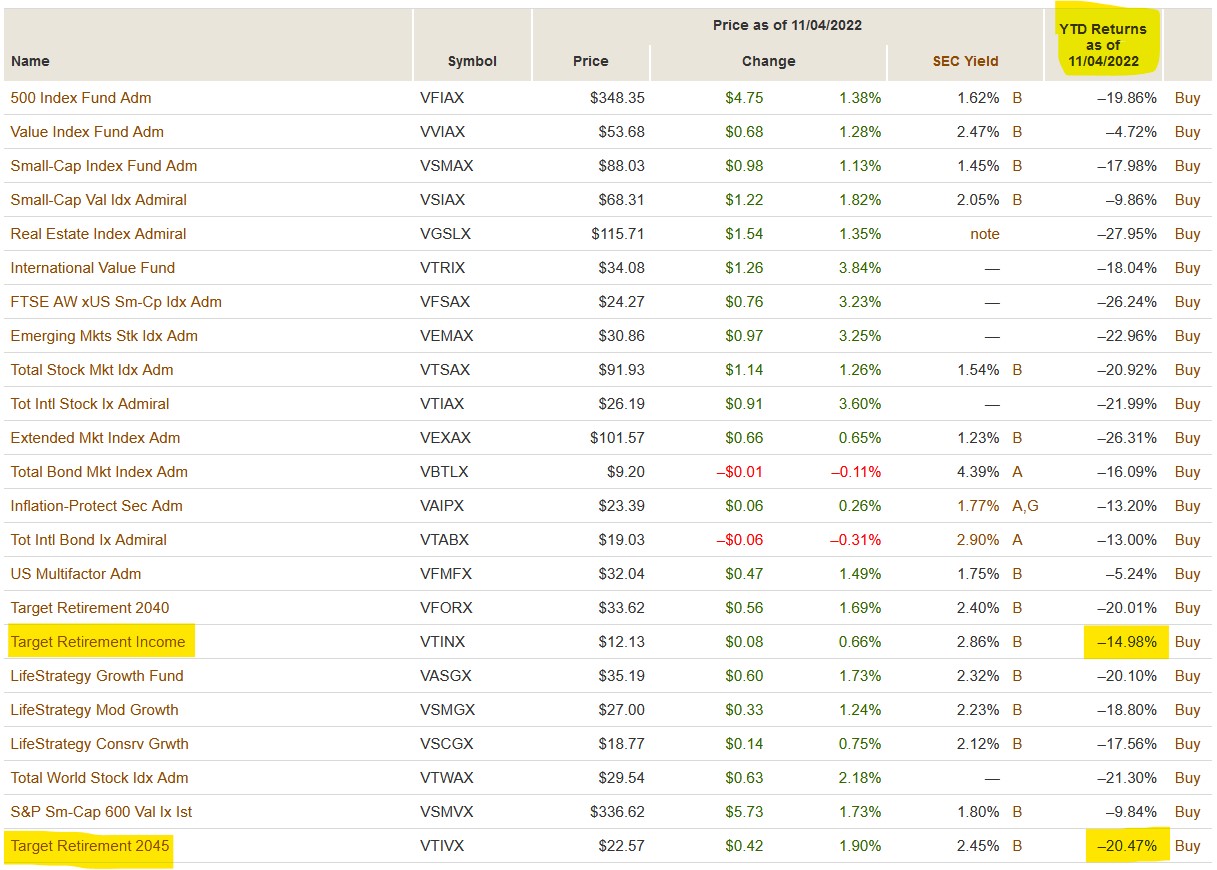Open Small-Cap Index Fund Adm fund page
Screen dimensions: 1217x870
click(104, 166)
